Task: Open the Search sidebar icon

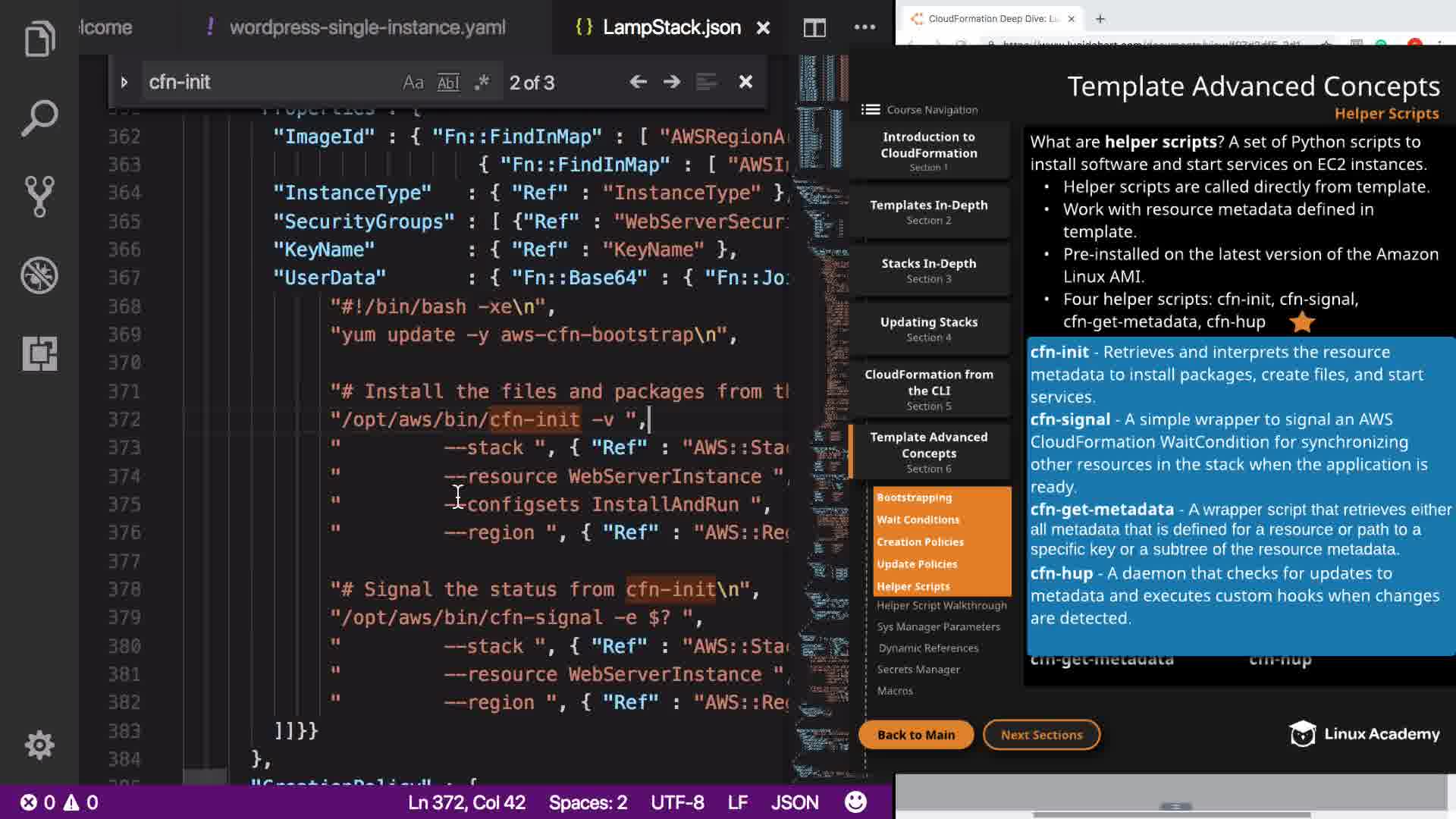Action: point(39,118)
